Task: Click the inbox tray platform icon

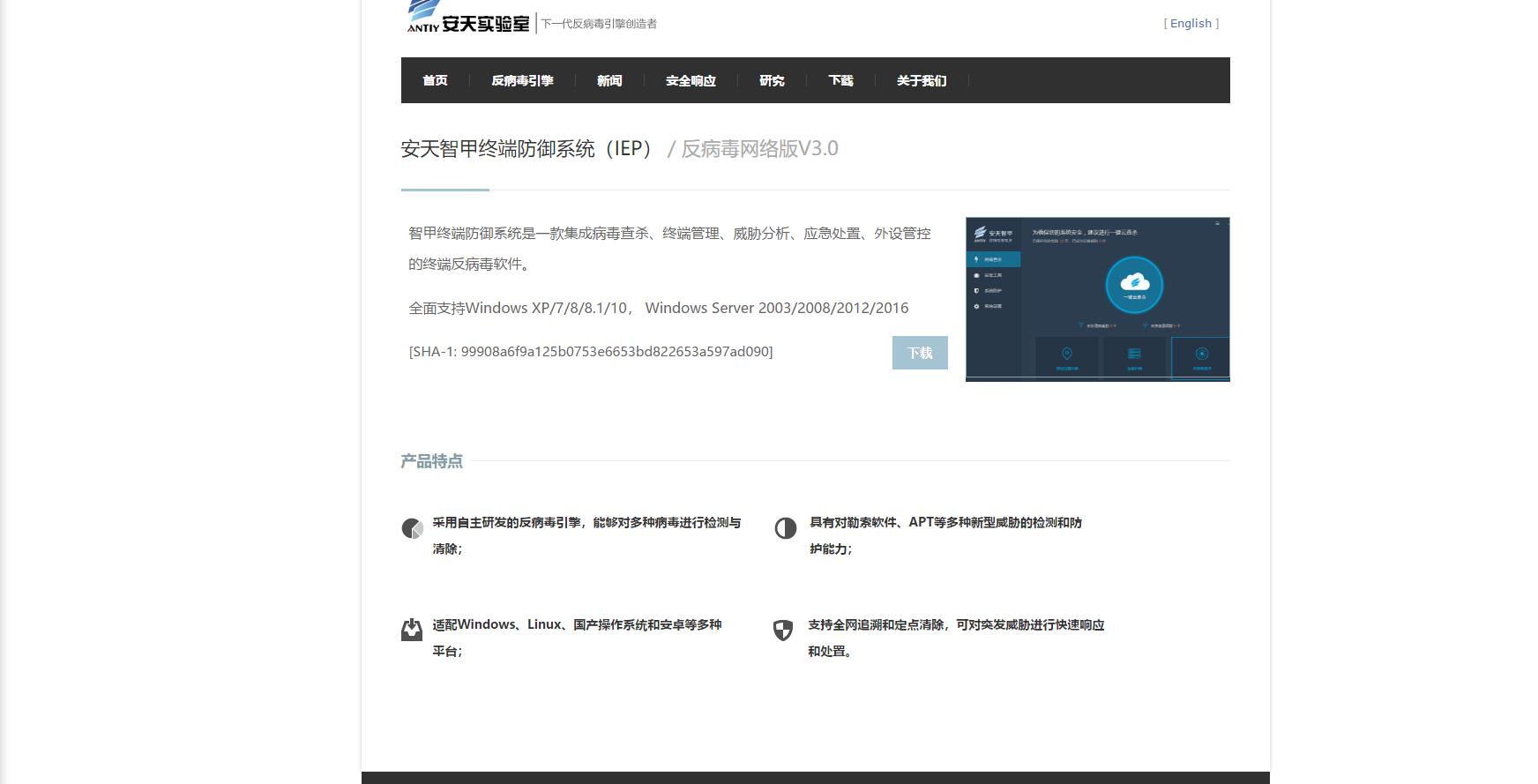Action: [x=412, y=630]
